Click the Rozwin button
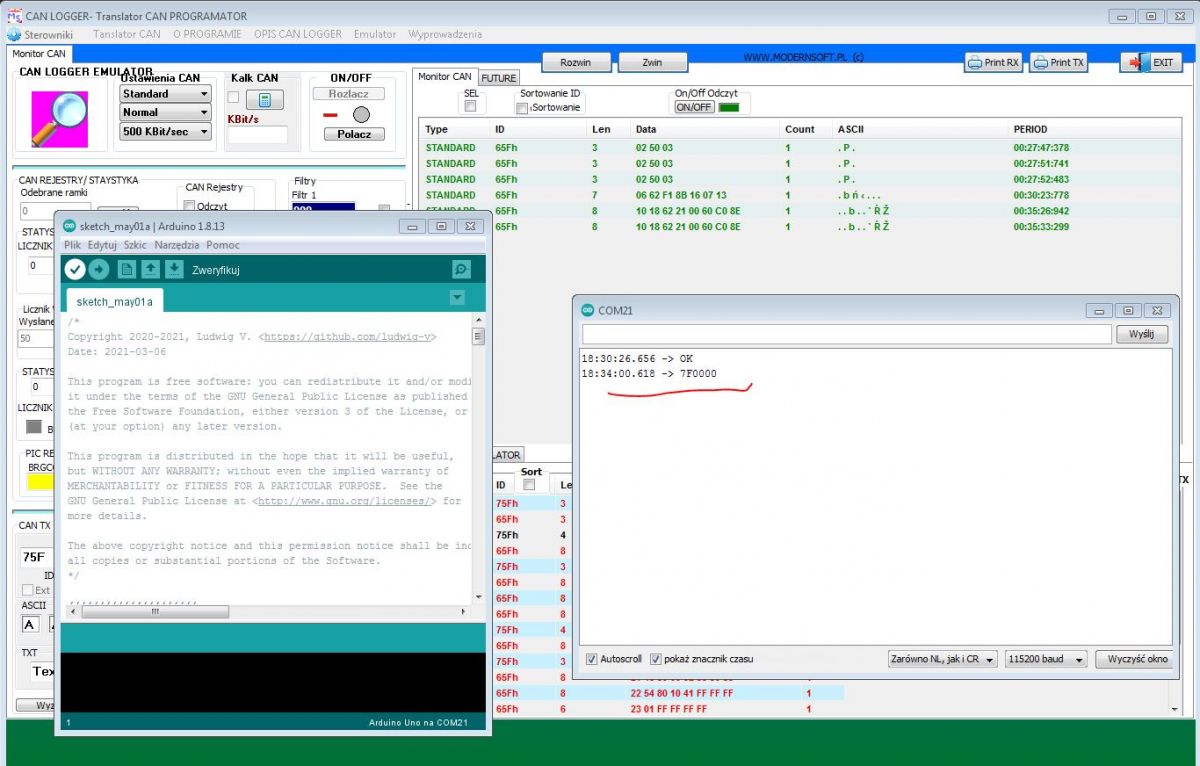This screenshot has height=766, width=1200. click(x=576, y=62)
